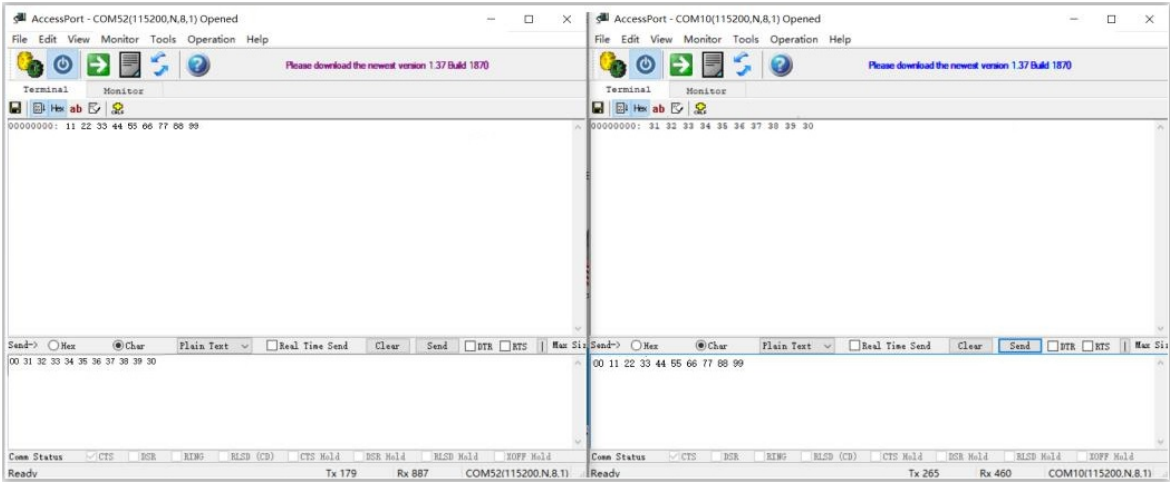The image size is (1171, 484).
Task: Click the document icon in the COM10 main toolbar
Action: (713, 65)
